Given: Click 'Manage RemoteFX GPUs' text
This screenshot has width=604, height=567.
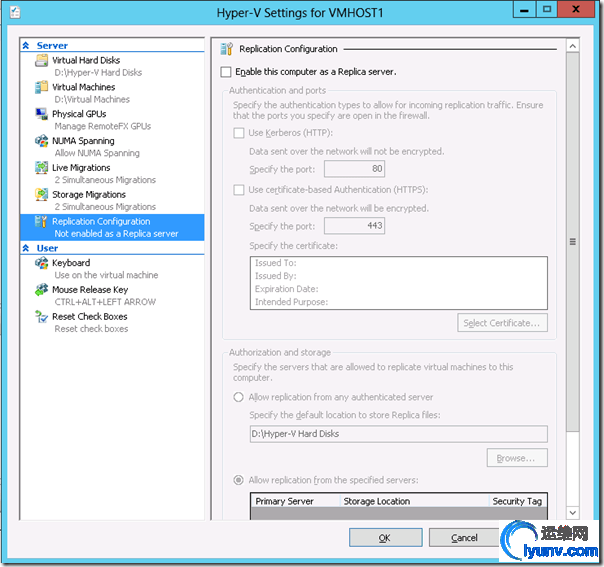Looking at the screenshot, I should click(103, 126).
